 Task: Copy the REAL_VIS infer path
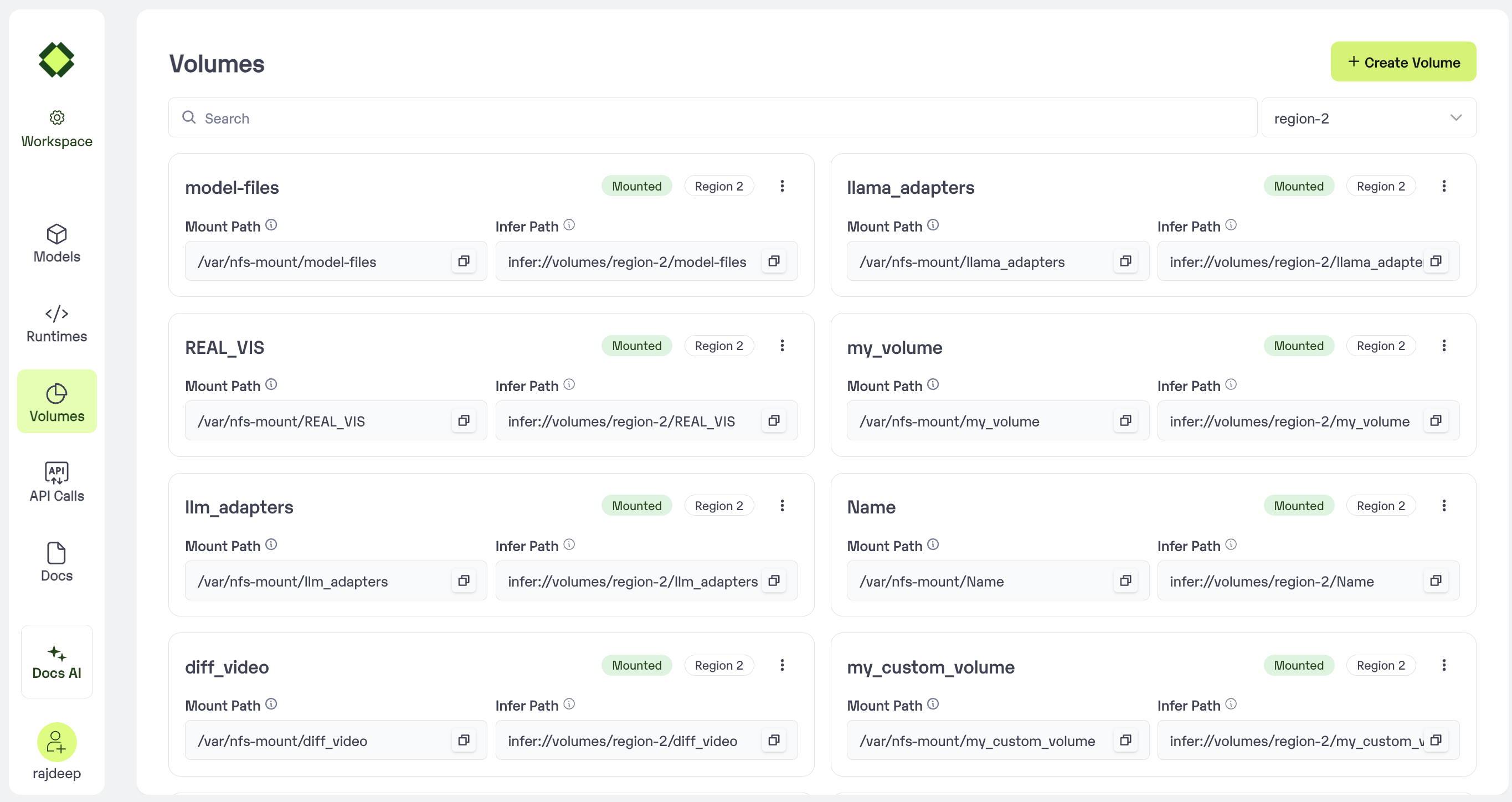[x=774, y=421]
